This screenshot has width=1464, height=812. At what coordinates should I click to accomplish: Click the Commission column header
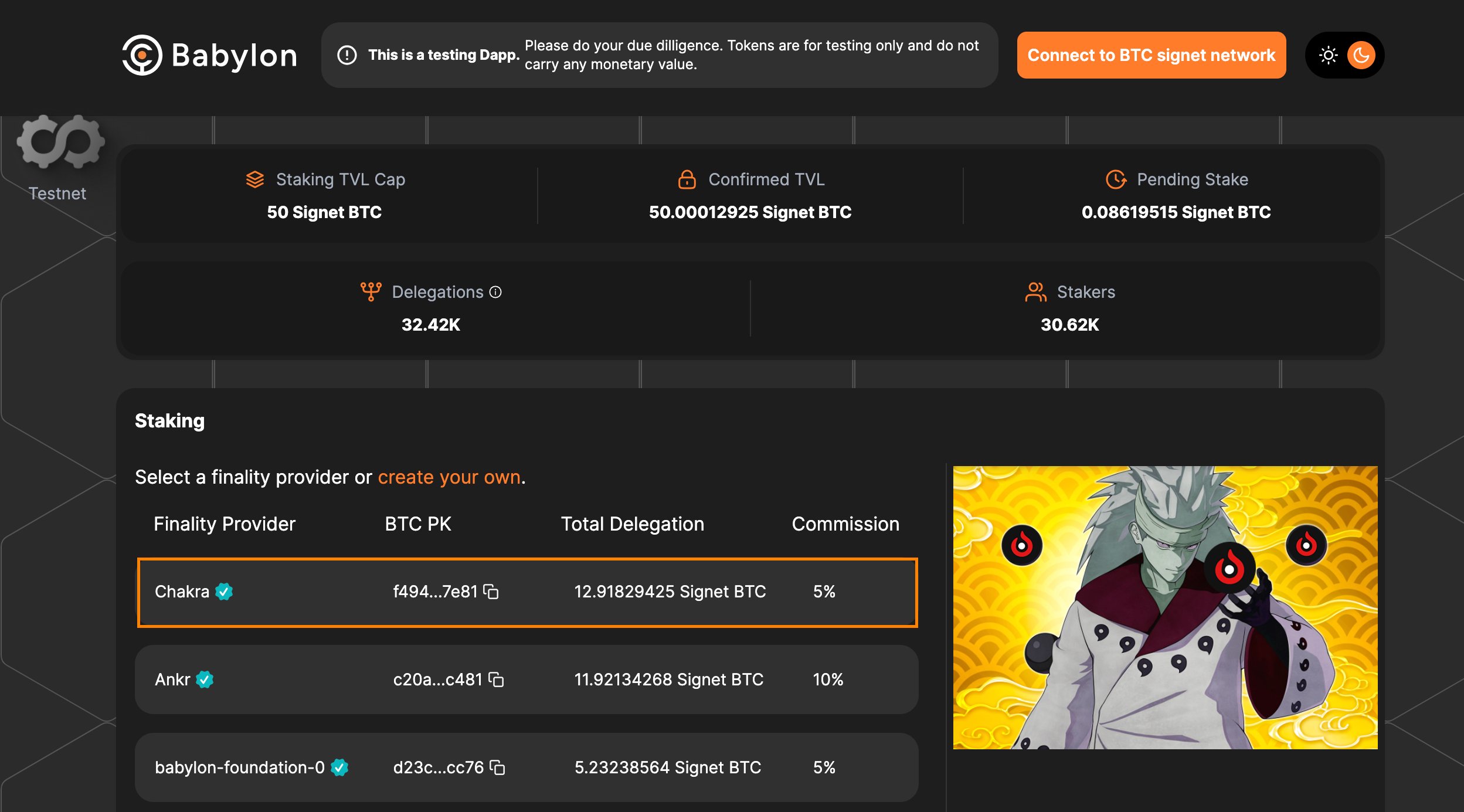[x=845, y=524]
